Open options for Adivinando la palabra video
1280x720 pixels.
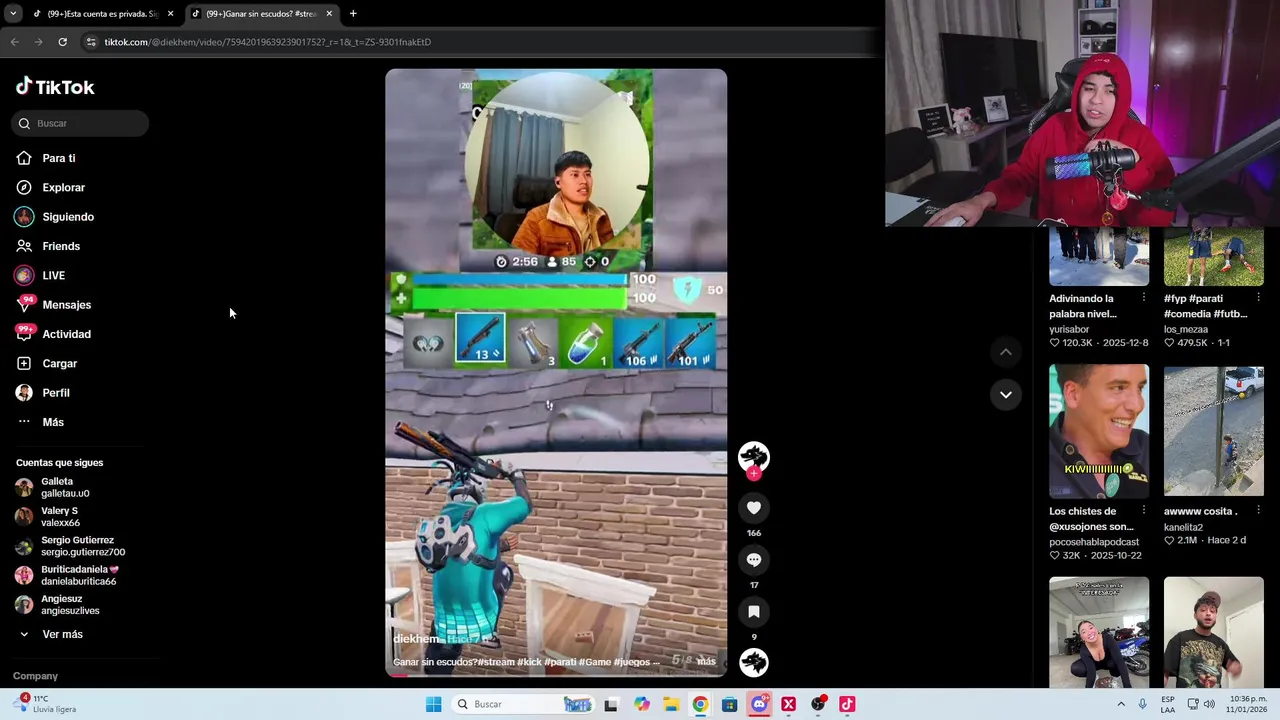click(1144, 298)
